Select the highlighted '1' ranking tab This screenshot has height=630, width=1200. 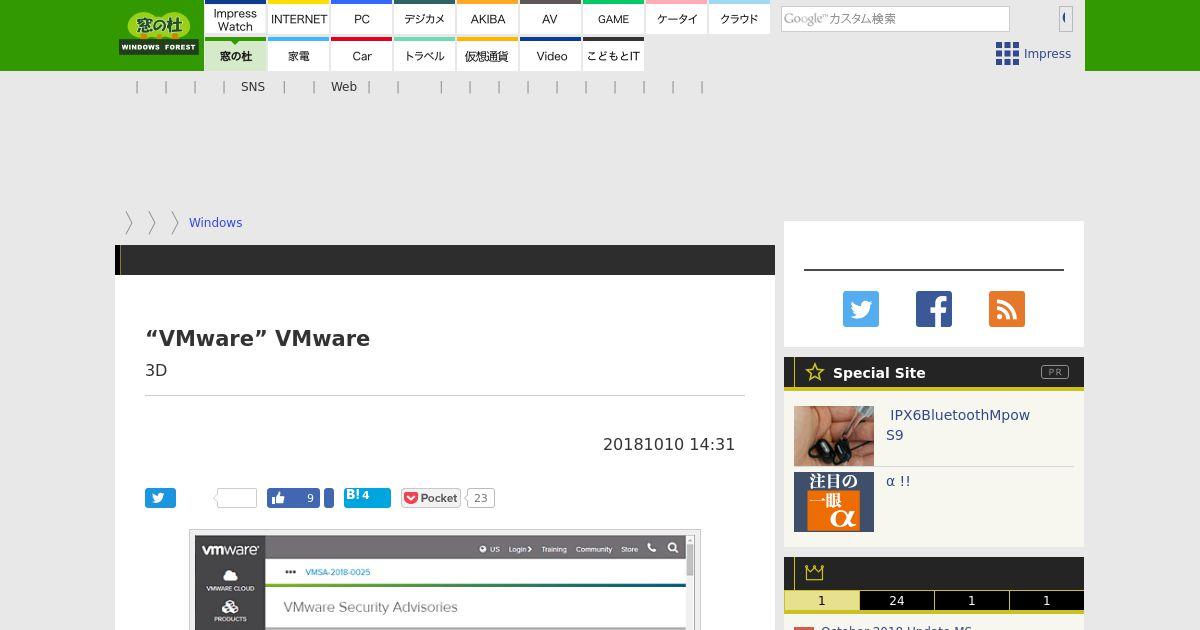822,601
